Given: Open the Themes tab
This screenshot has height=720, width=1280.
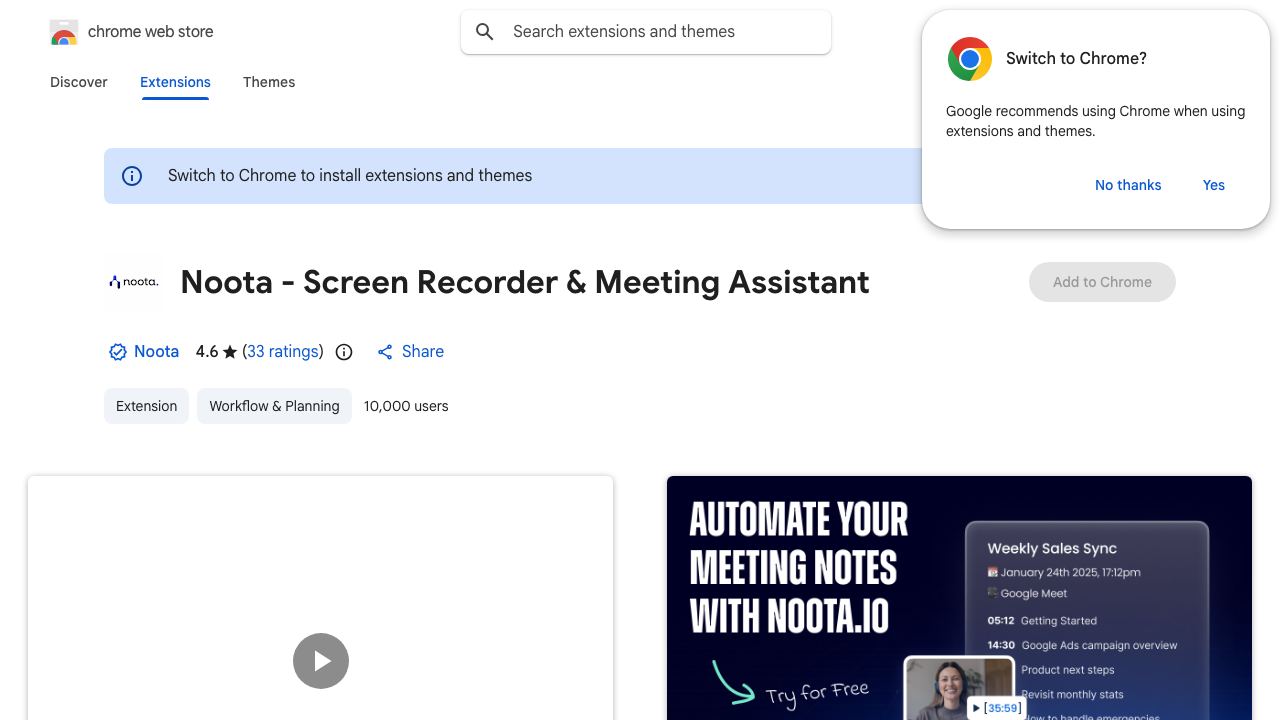Looking at the screenshot, I should point(269,82).
